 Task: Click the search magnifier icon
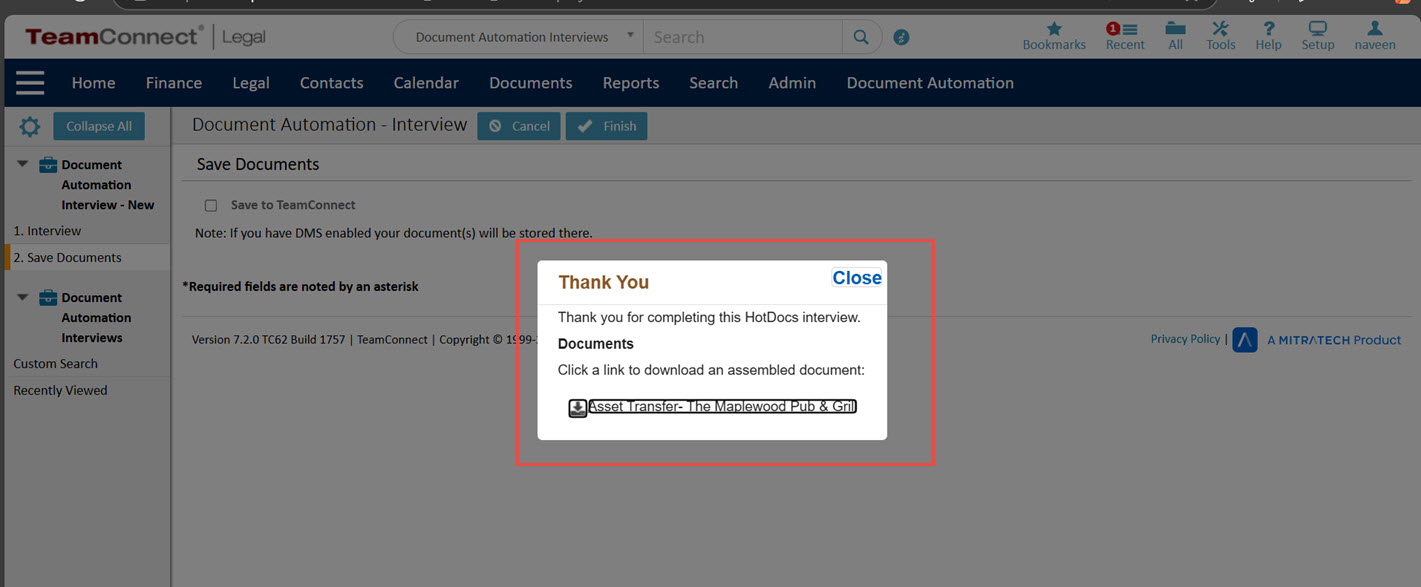point(861,36)
